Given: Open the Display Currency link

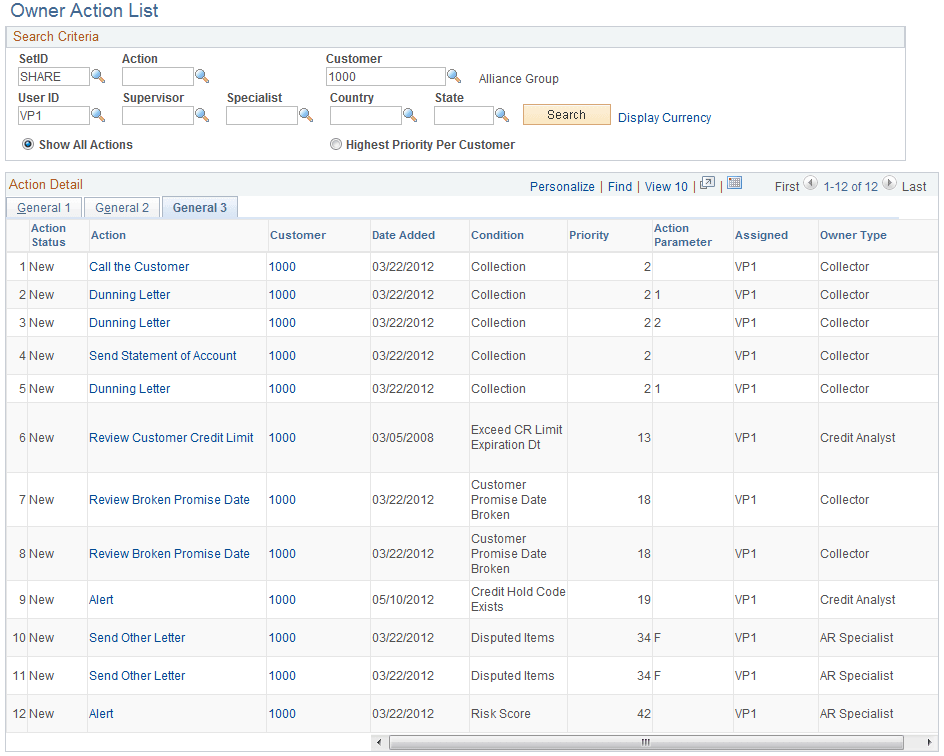Looking at the screenshot, I should (x=664, y=117).
